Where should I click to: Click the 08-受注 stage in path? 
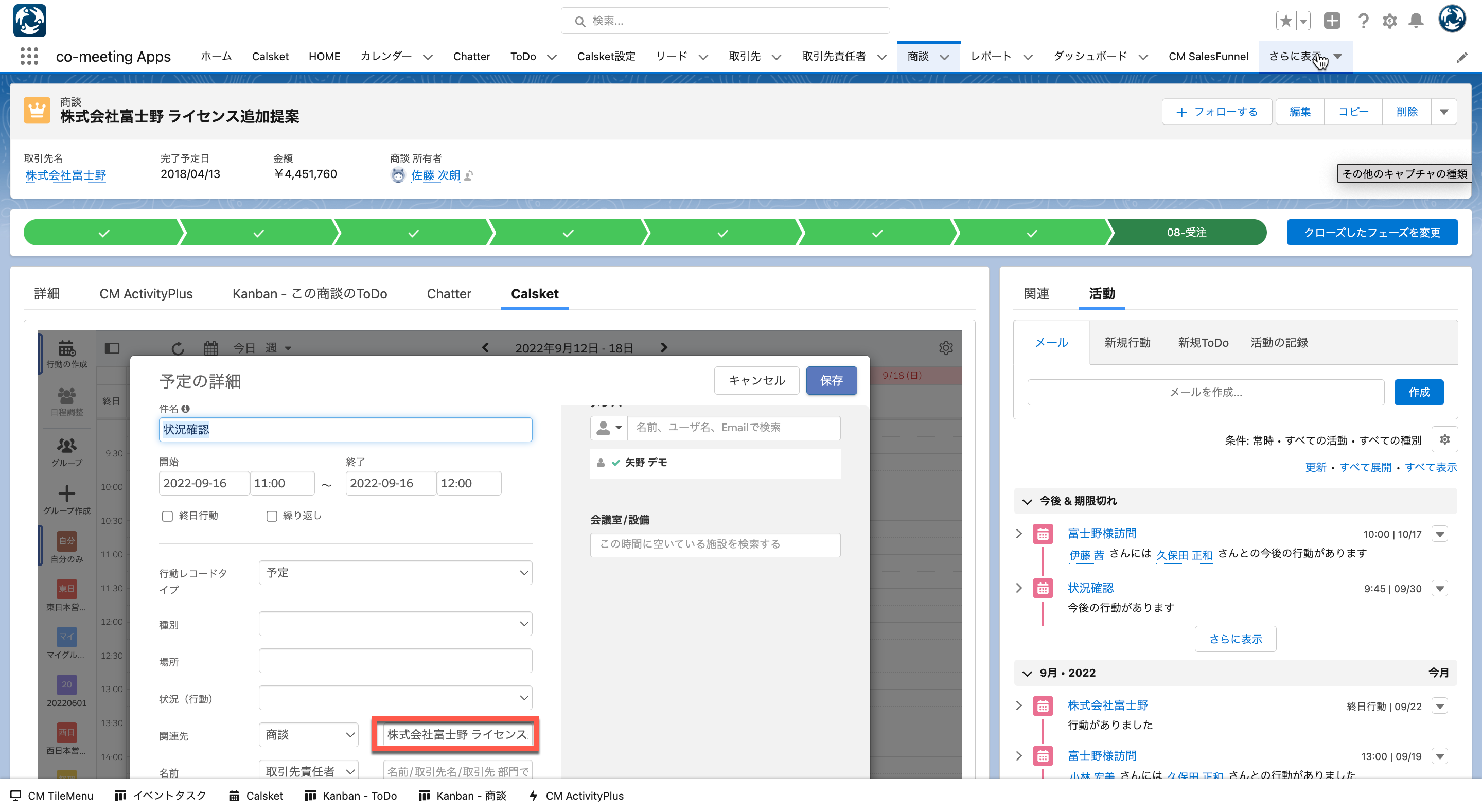pyautogui.click(x=1186, y=233)
